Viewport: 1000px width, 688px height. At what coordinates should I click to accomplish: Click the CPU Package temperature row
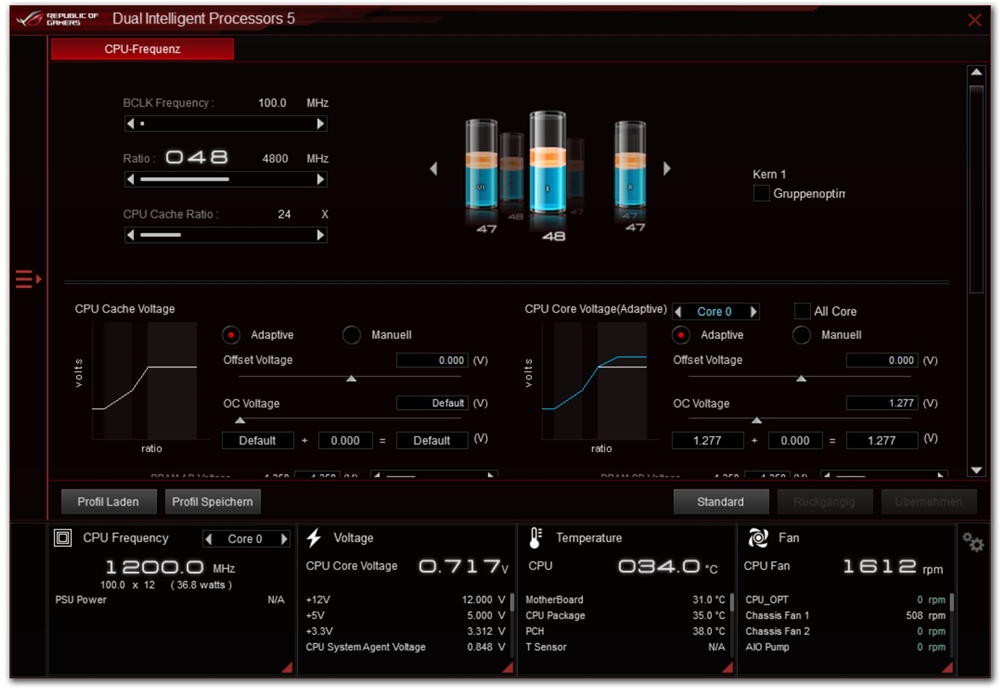coord(625,615)
